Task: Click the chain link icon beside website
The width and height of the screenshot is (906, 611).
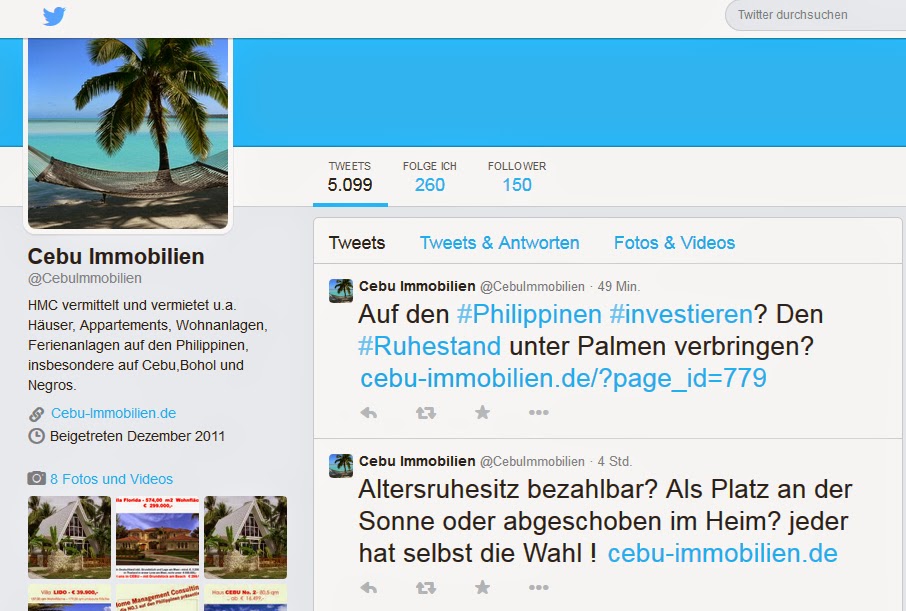Action: 36,414
